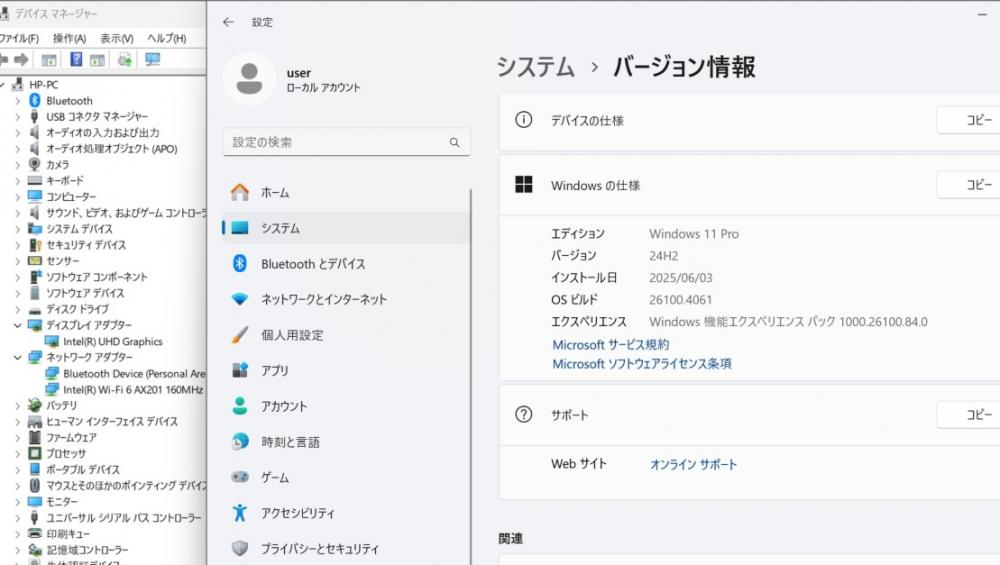Expand オーディオの入力および出力 node
Screen dimensions: 1000x565
tap(18, 133)
